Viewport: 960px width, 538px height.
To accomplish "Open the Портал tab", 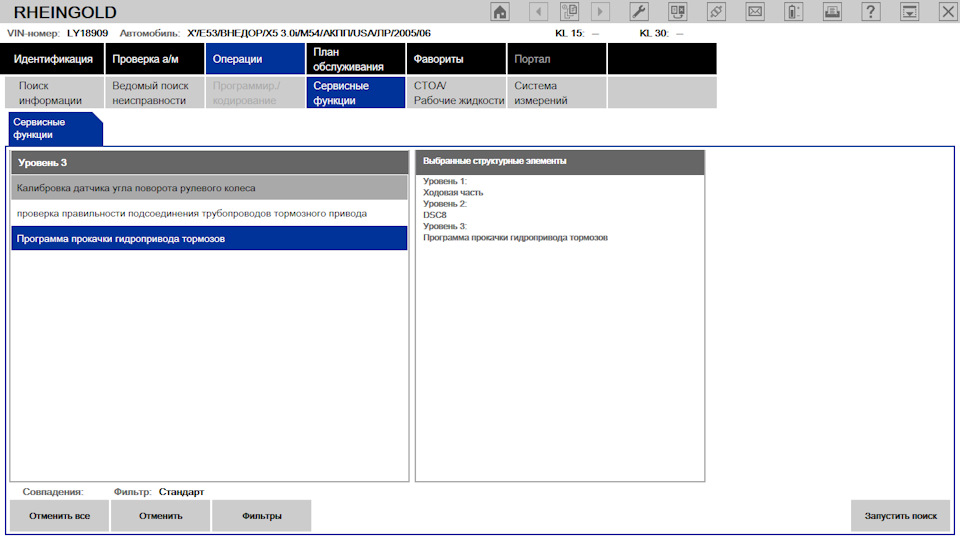I will click(557, 59).
